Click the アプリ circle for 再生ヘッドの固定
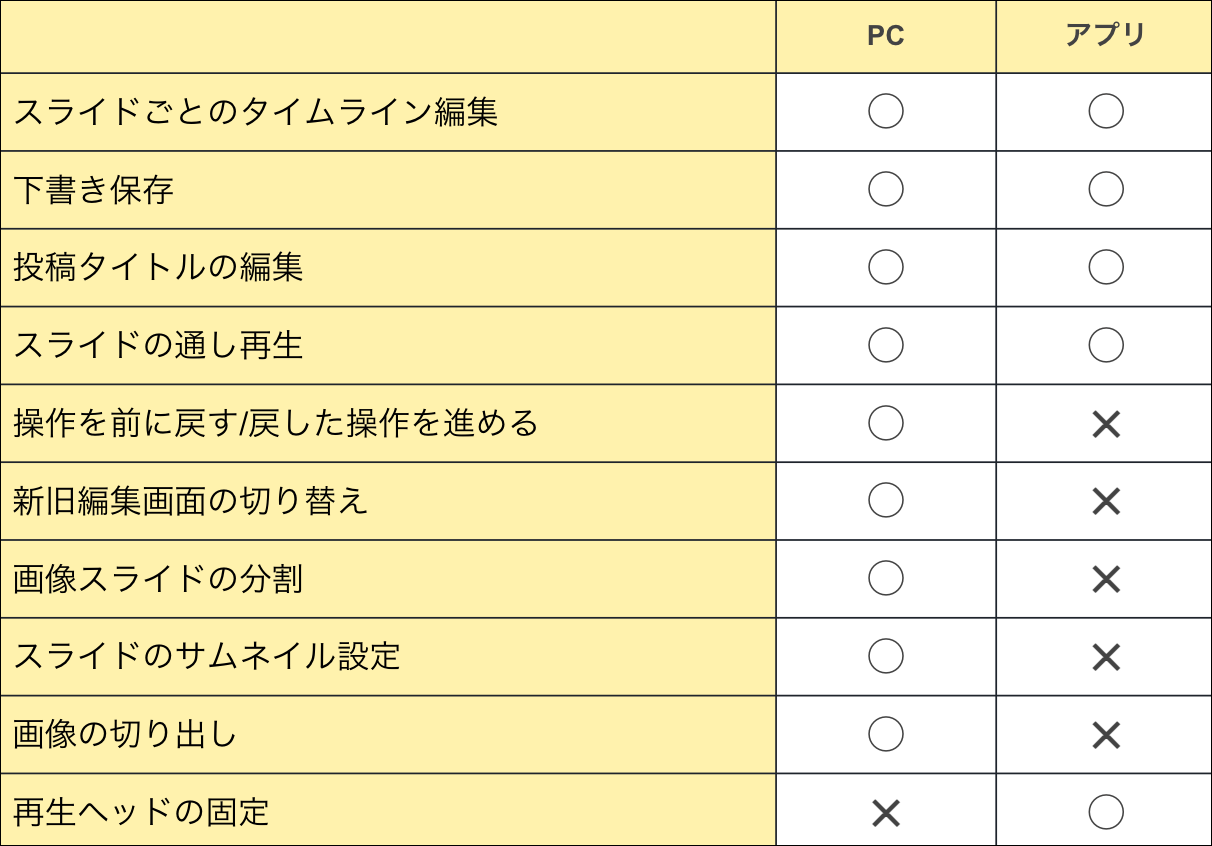 point(1106,812)
